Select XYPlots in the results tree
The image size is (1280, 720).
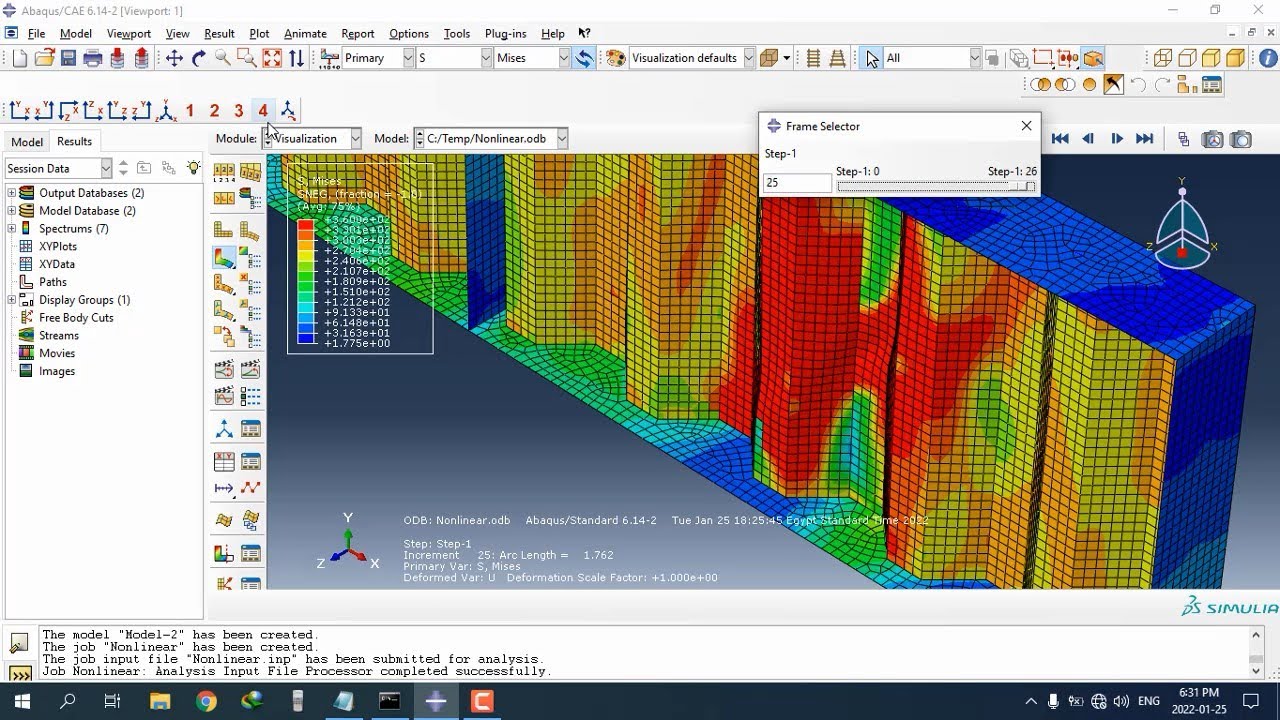coord(58,246)
